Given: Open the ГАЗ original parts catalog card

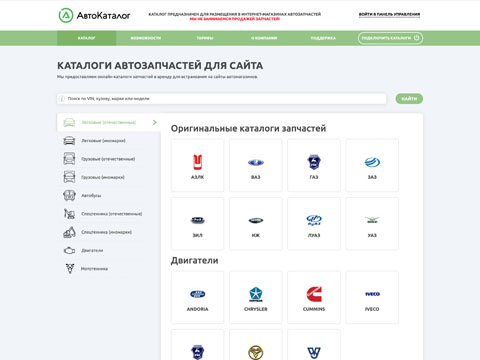Looking at the screenshot, I should pos(314,165).
